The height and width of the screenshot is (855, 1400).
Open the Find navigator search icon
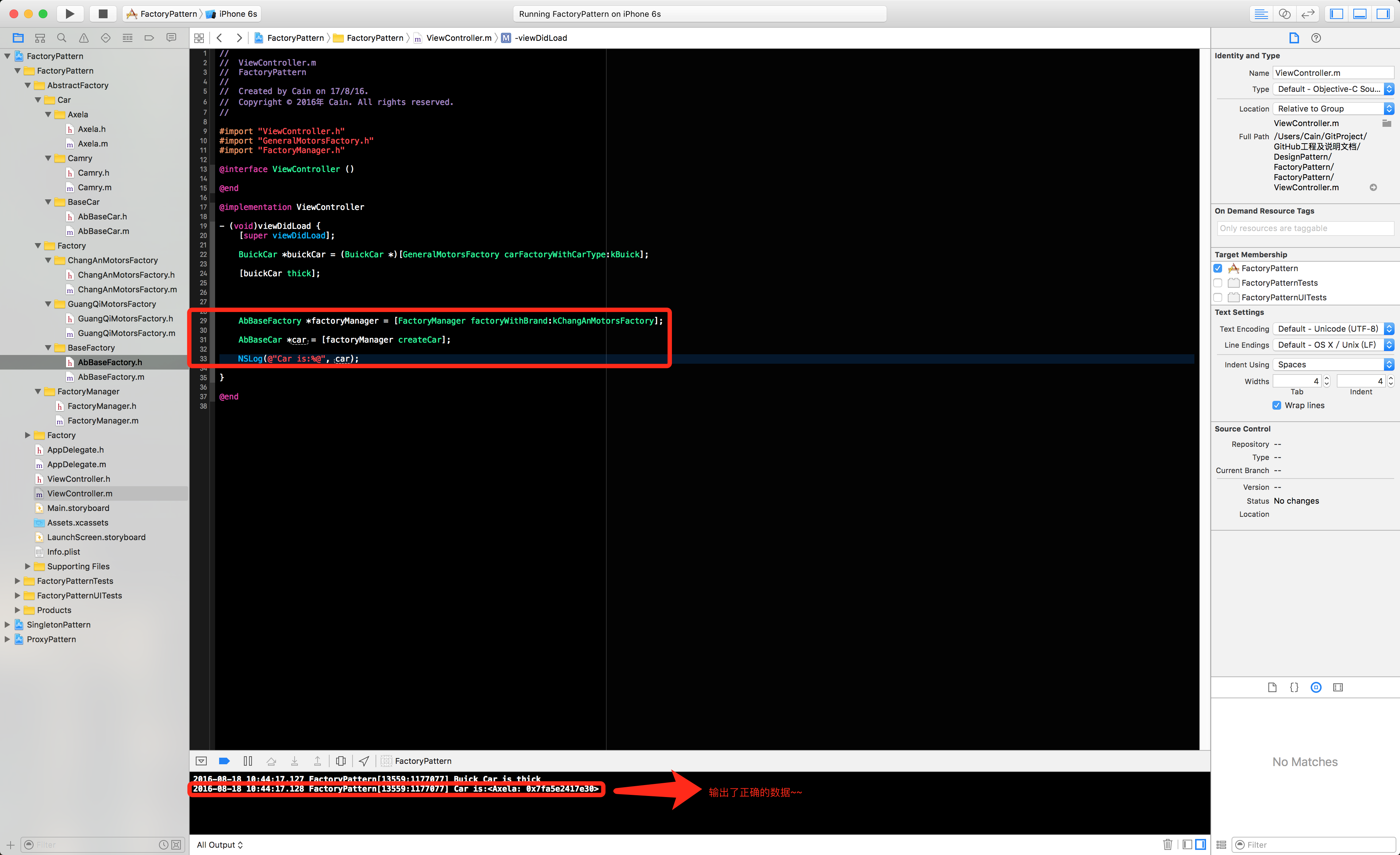[61, 38]
